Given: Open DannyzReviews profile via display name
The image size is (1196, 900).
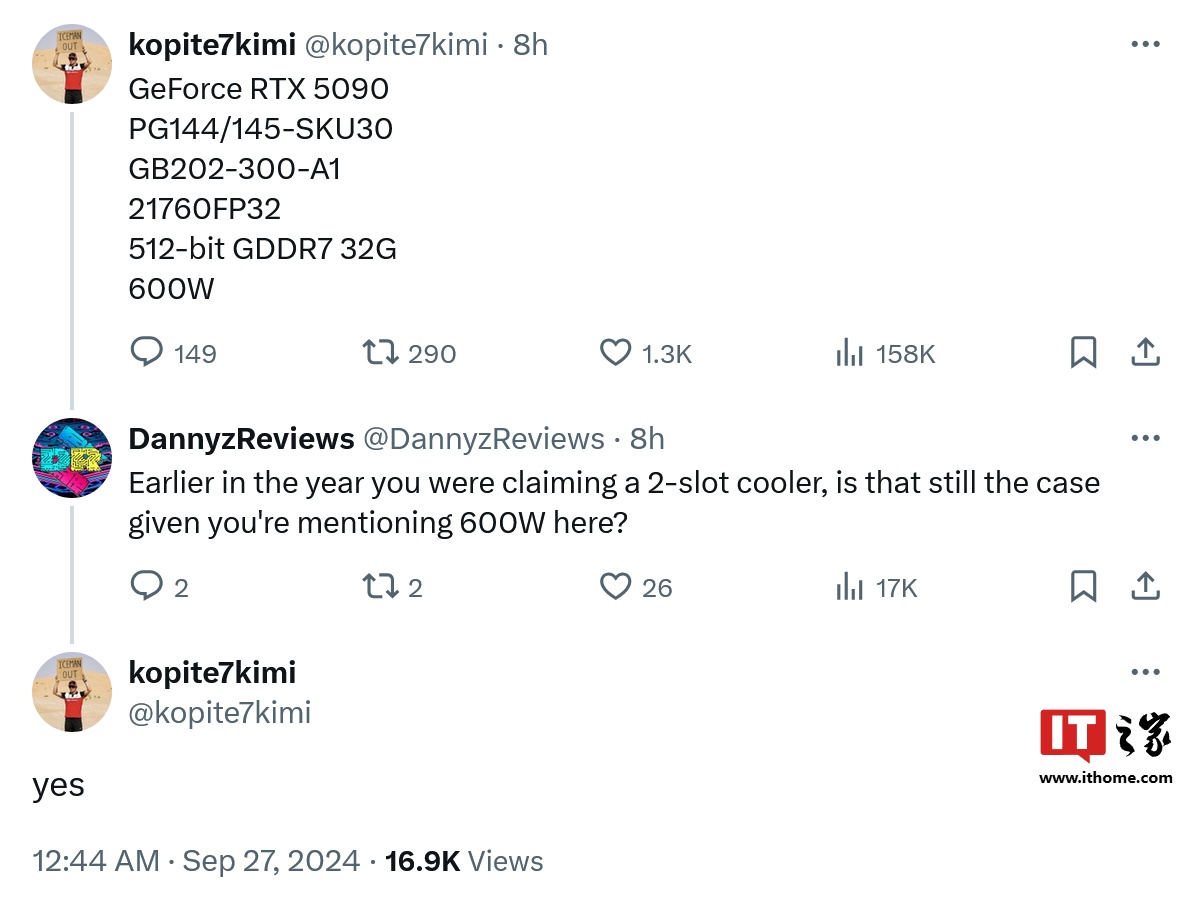Looking at the screenshot, I should tap(241, 438).
